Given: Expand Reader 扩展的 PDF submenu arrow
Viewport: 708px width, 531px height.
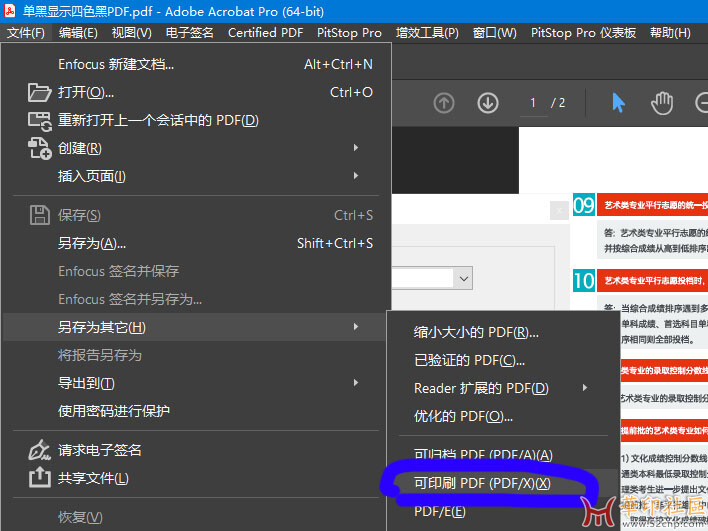Looking at the screenshot, I should [x=585, y=388].
